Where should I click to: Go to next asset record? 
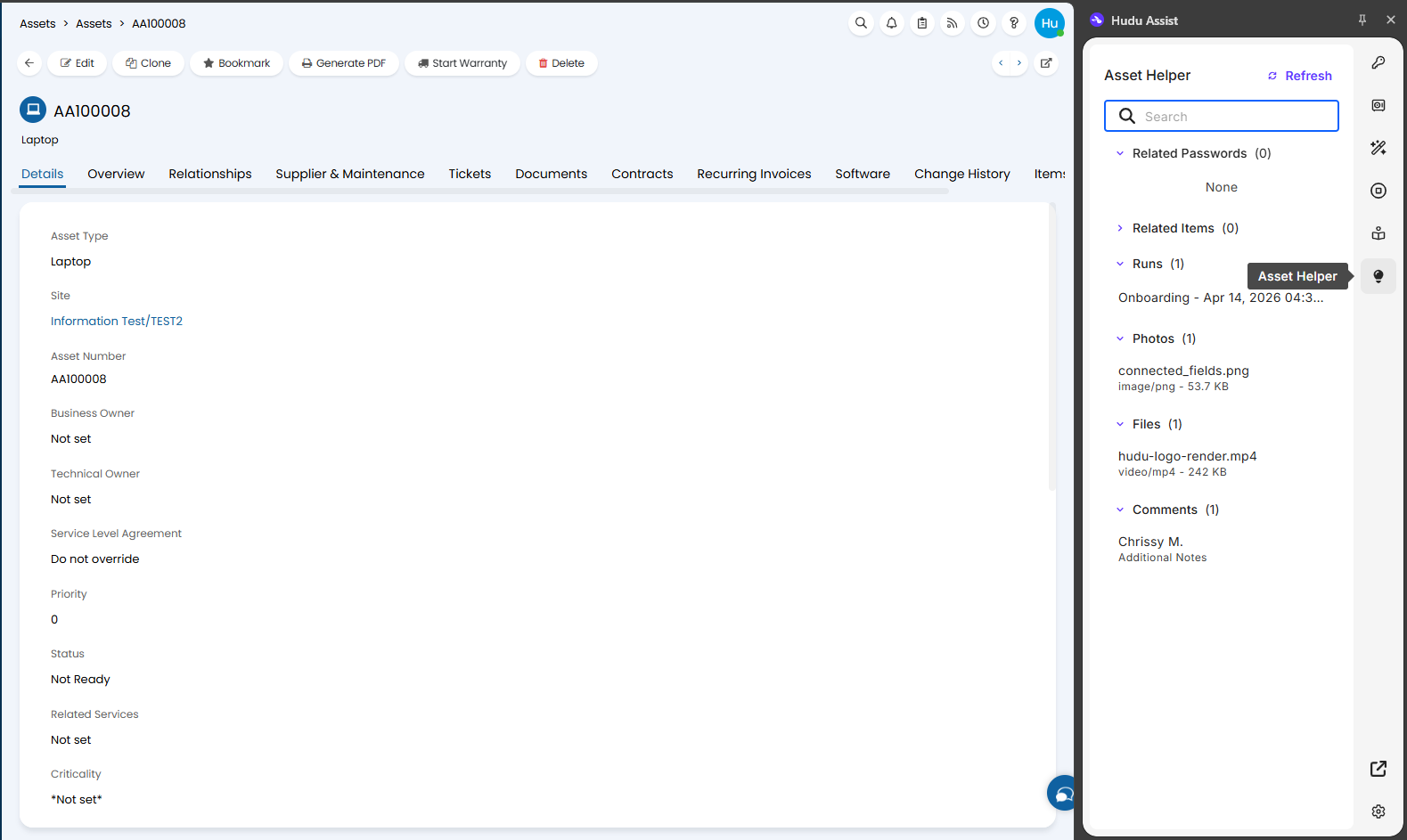pyautogui.click(x=1019, y=63)
